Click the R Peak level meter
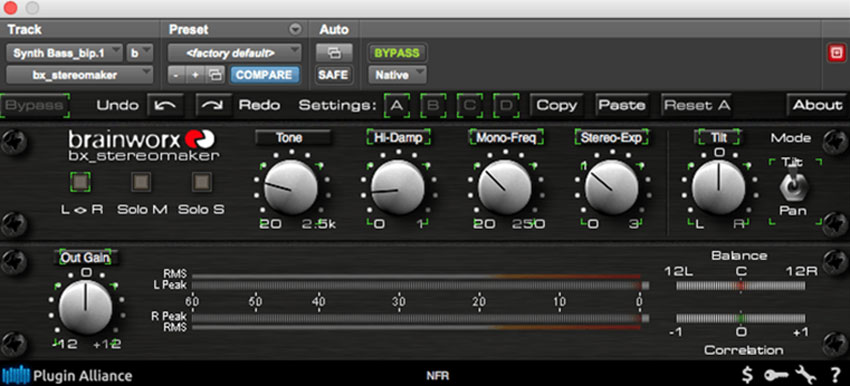 421,318
